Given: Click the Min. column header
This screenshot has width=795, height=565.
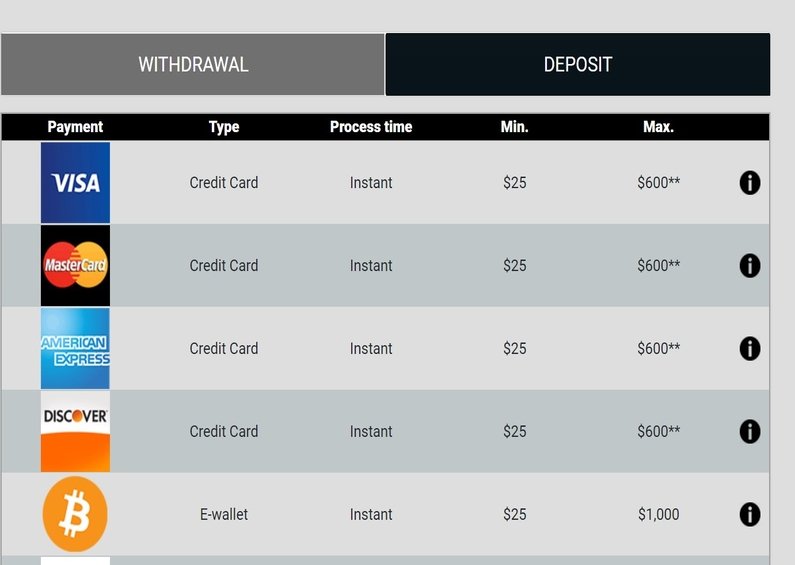Looking at the screenshot, I should click(515, 127).
